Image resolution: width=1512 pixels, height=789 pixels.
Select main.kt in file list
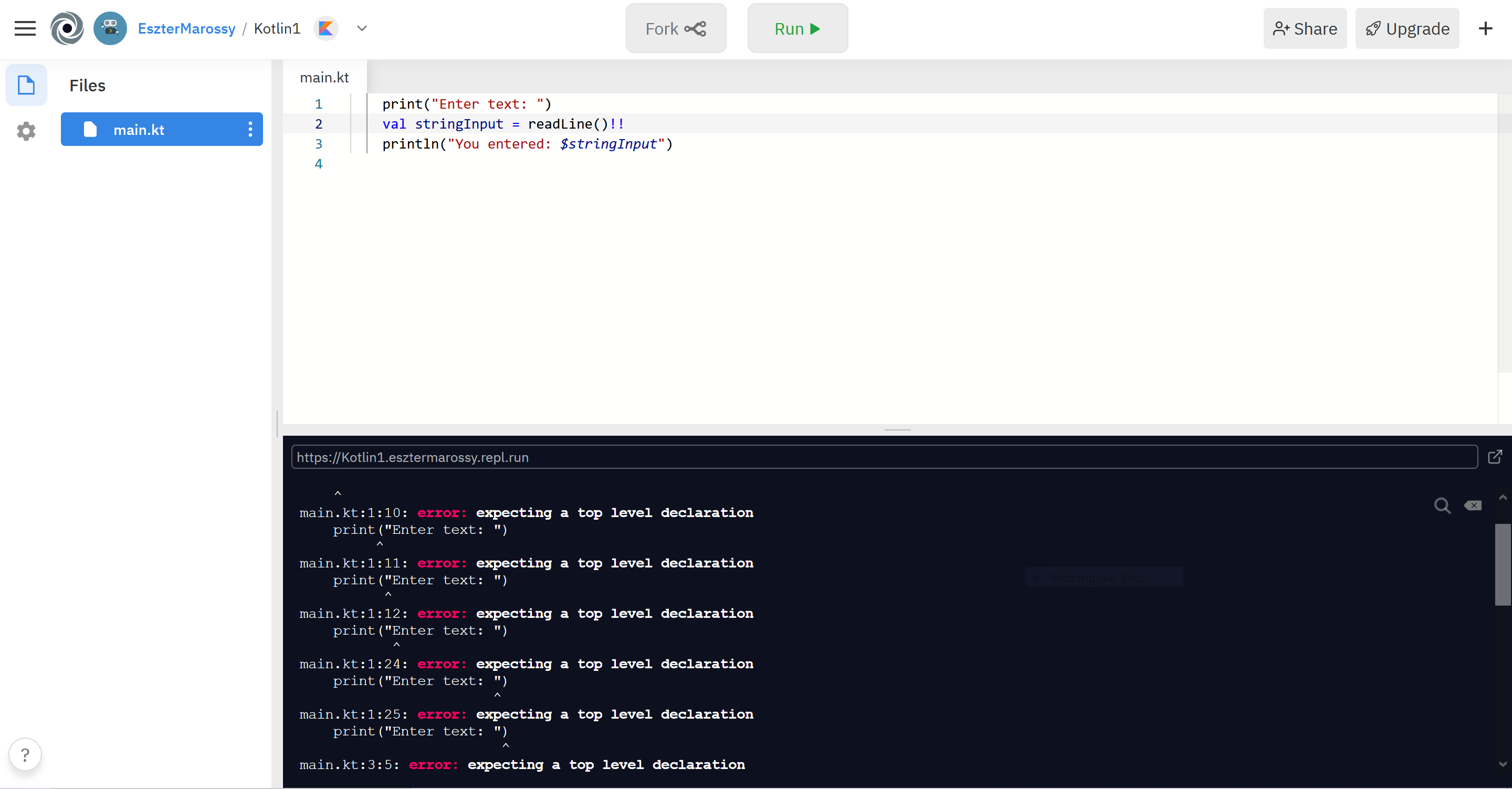(x=161, y=130)
